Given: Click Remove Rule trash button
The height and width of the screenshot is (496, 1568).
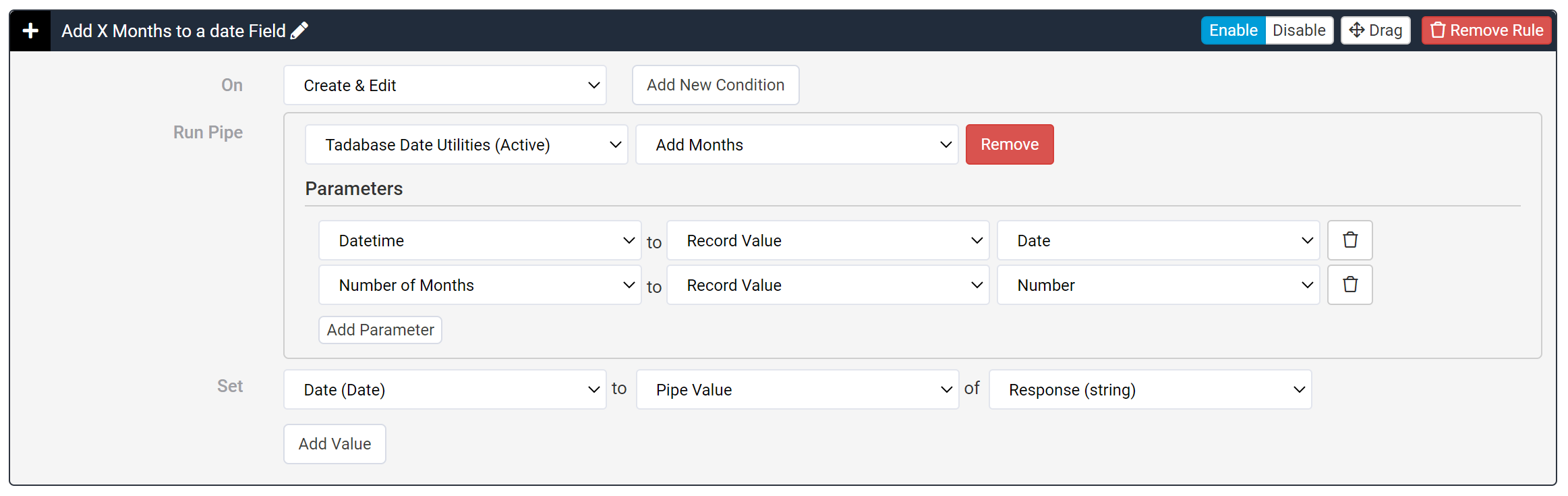Looking at the screenshot, I should click(x=1486, y=30).
